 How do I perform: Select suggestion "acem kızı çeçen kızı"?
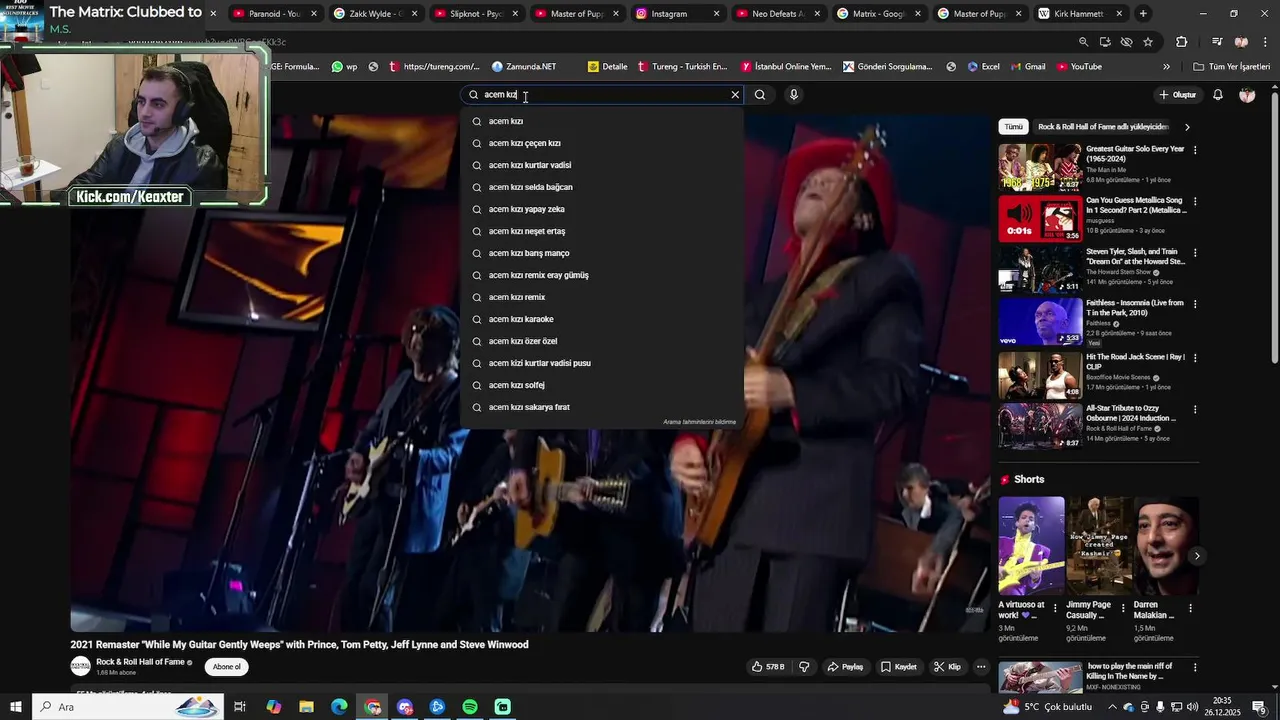pyautogui.click(x=602, y=143)
